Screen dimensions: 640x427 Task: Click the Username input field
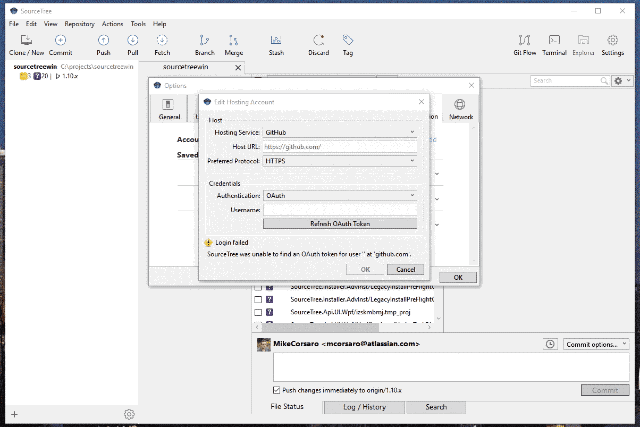point(340,210)
